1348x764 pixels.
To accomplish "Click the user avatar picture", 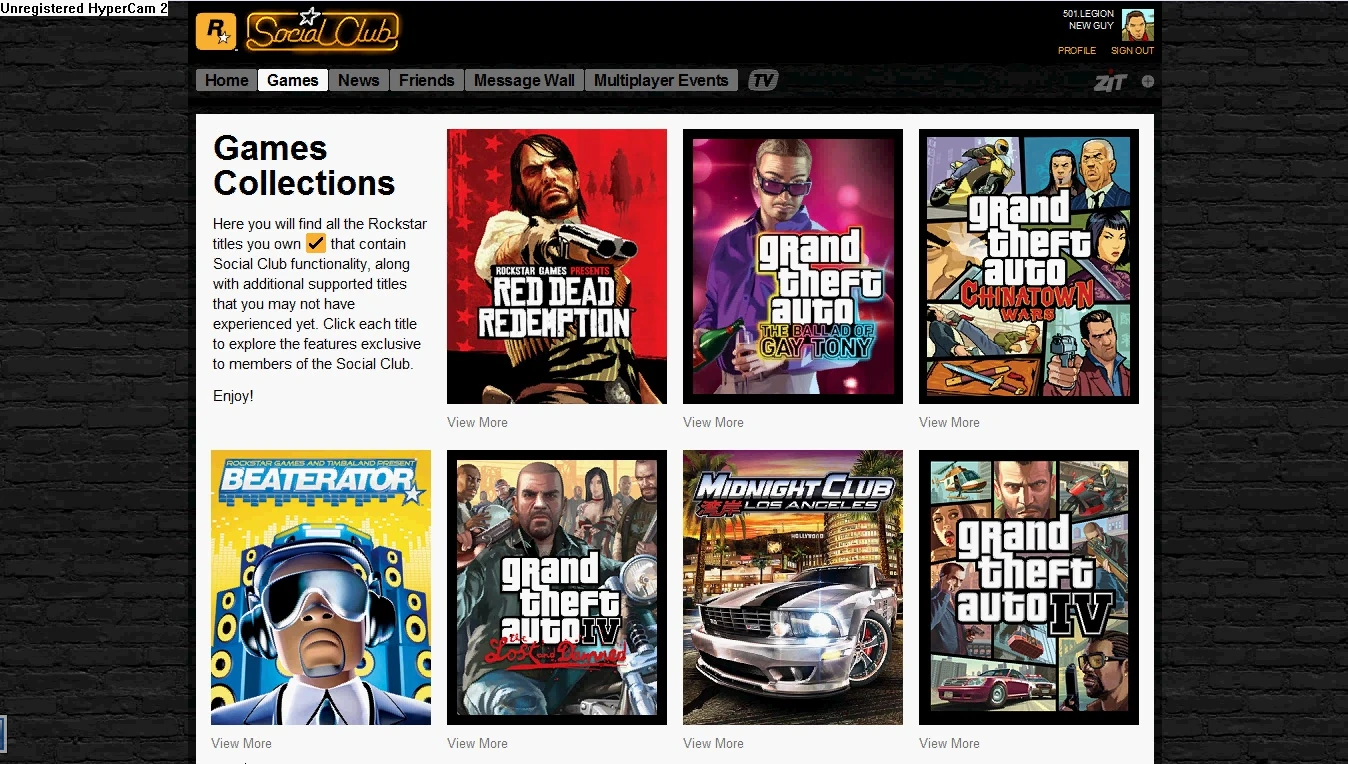I will [1137, 25].
